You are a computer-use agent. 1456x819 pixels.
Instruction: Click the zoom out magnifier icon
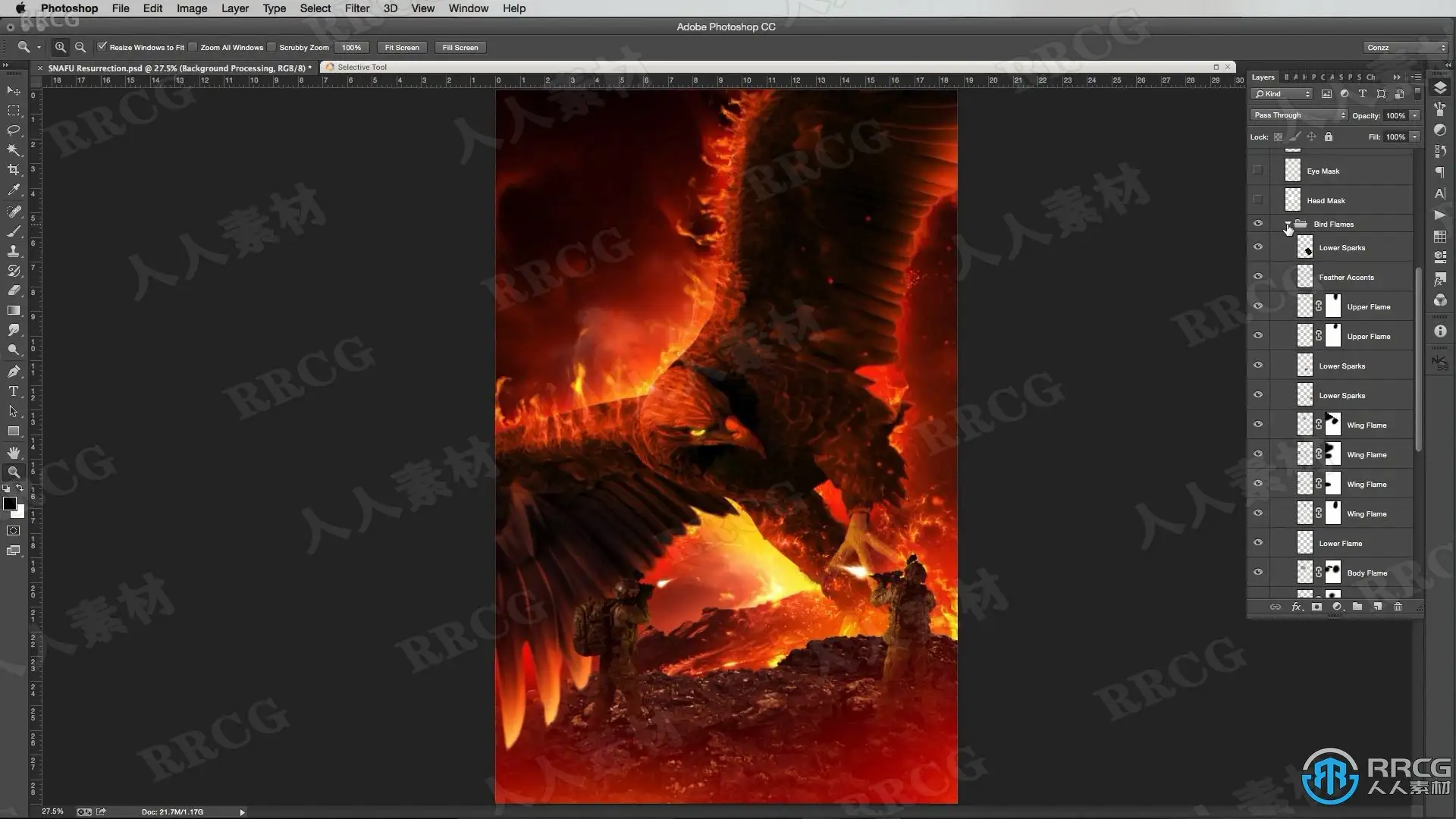pos(80,47)
